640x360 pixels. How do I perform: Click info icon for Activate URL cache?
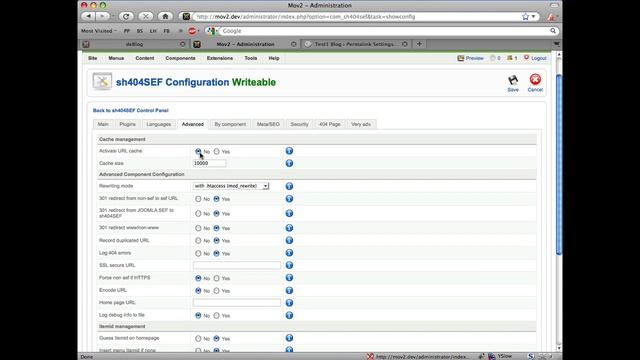click(289, 151)
